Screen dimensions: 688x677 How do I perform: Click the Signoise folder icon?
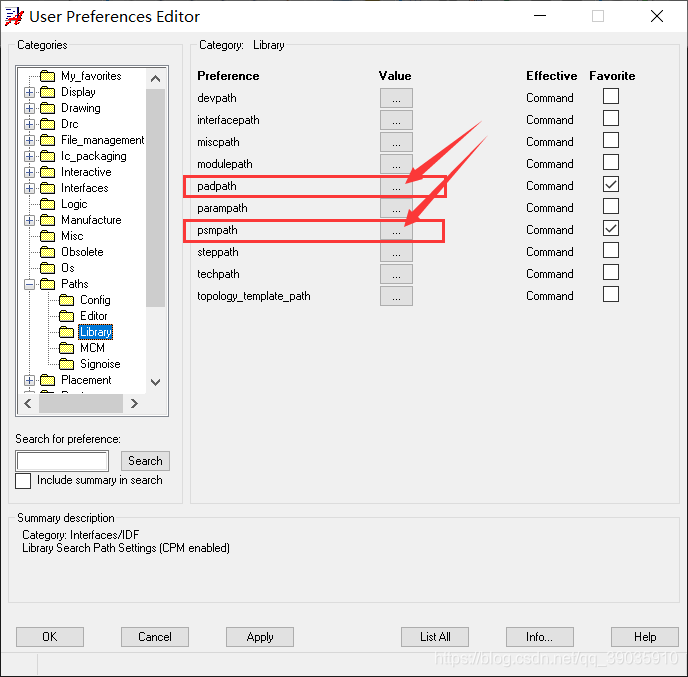(67, 364)
